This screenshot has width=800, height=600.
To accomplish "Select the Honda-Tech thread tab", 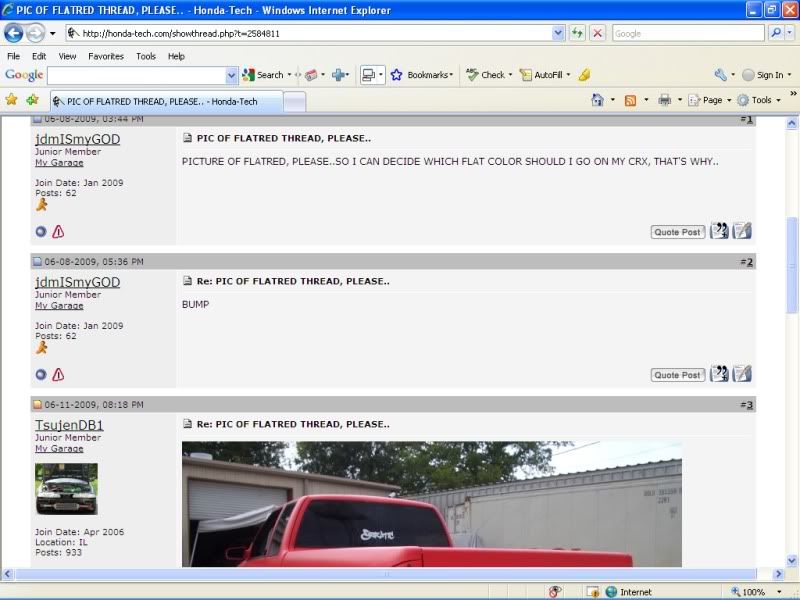I will tap(165, 101).
